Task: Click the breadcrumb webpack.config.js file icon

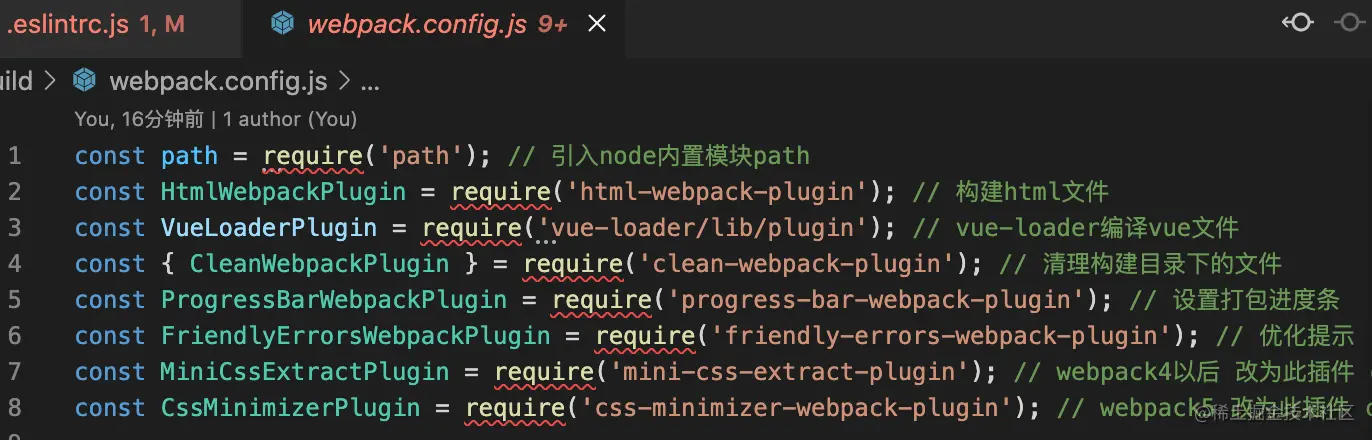Action: 85,80
